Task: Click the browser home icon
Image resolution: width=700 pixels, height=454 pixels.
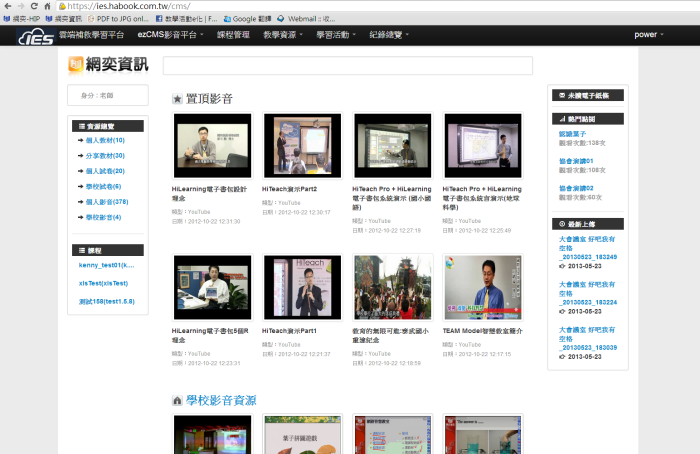Action: click(47, 6)
